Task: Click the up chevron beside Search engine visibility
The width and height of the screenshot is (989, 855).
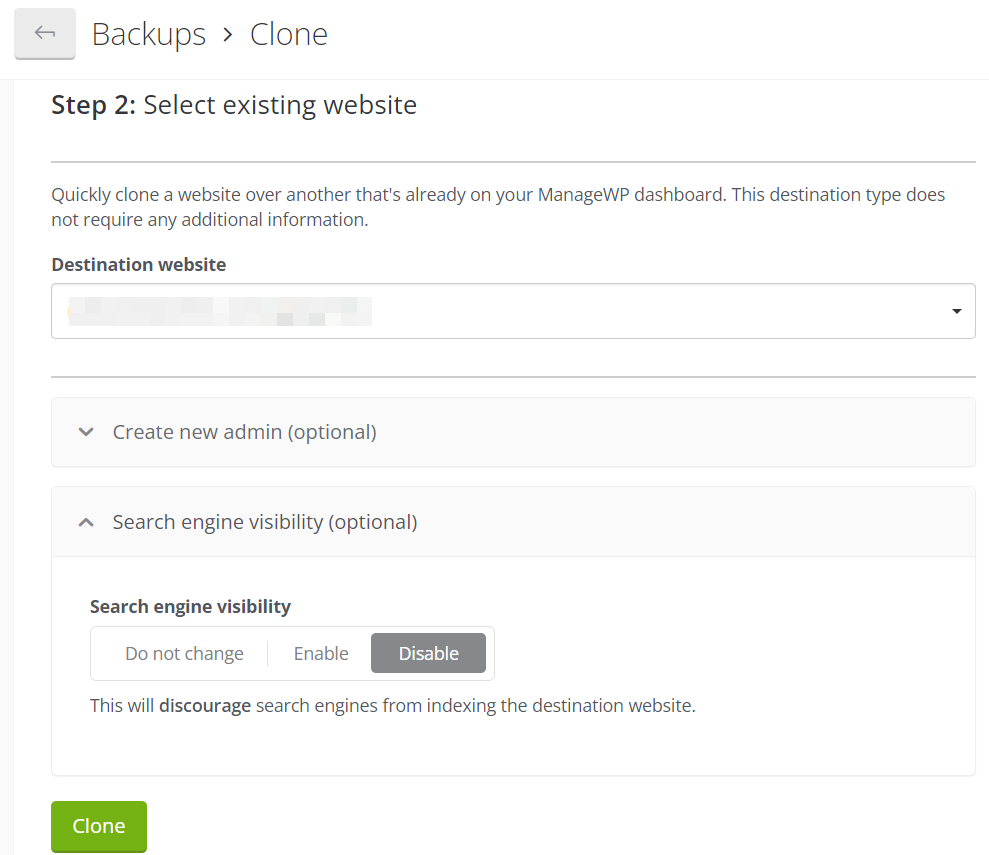Action: 87,522
